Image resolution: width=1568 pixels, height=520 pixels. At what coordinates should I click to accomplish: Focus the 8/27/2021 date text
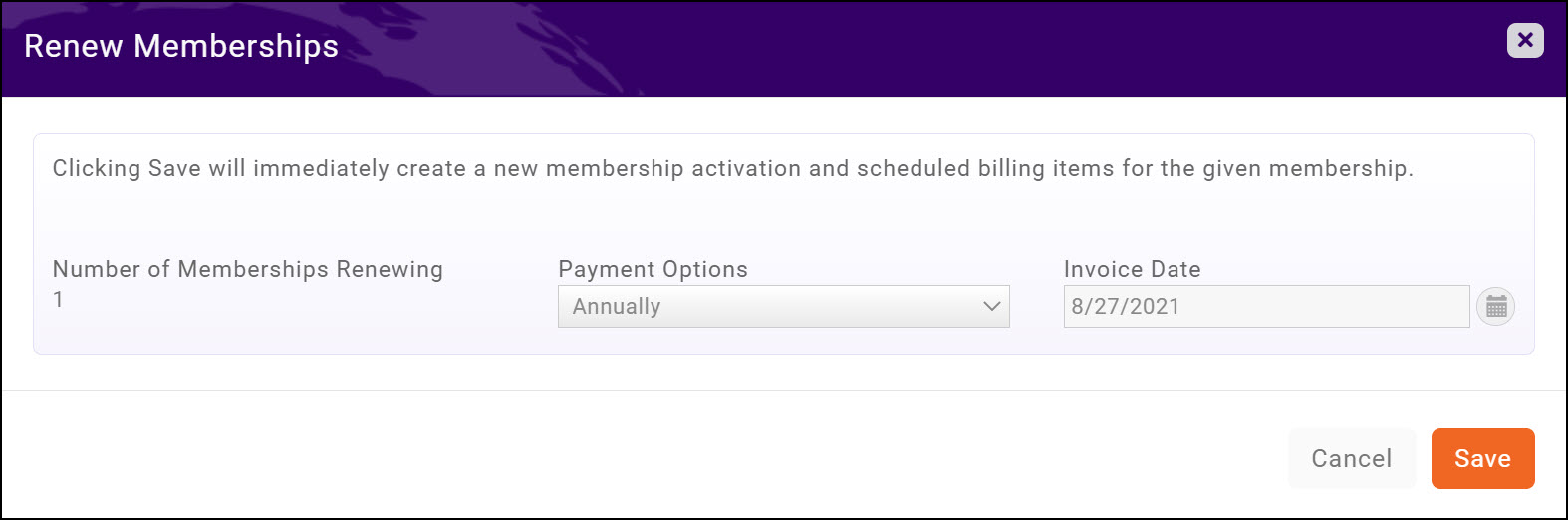(x=1125, y=307)
